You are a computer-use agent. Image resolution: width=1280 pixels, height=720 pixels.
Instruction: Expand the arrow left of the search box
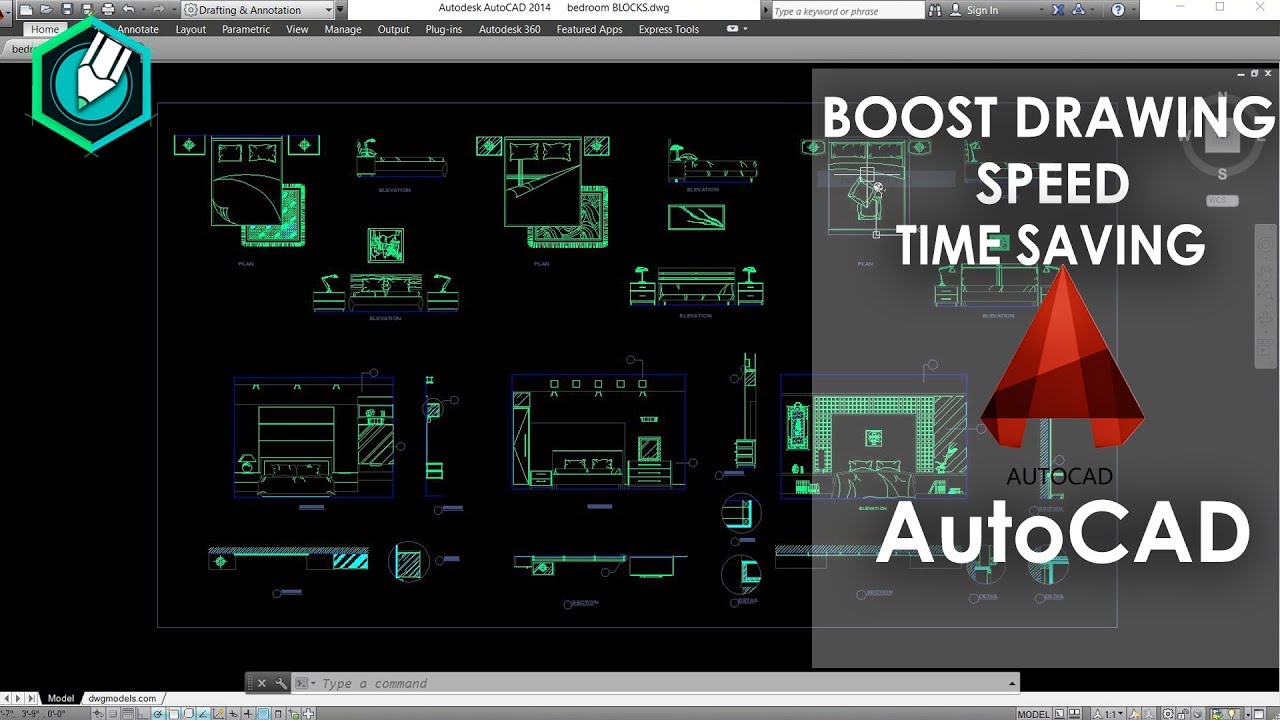point(766,10)
